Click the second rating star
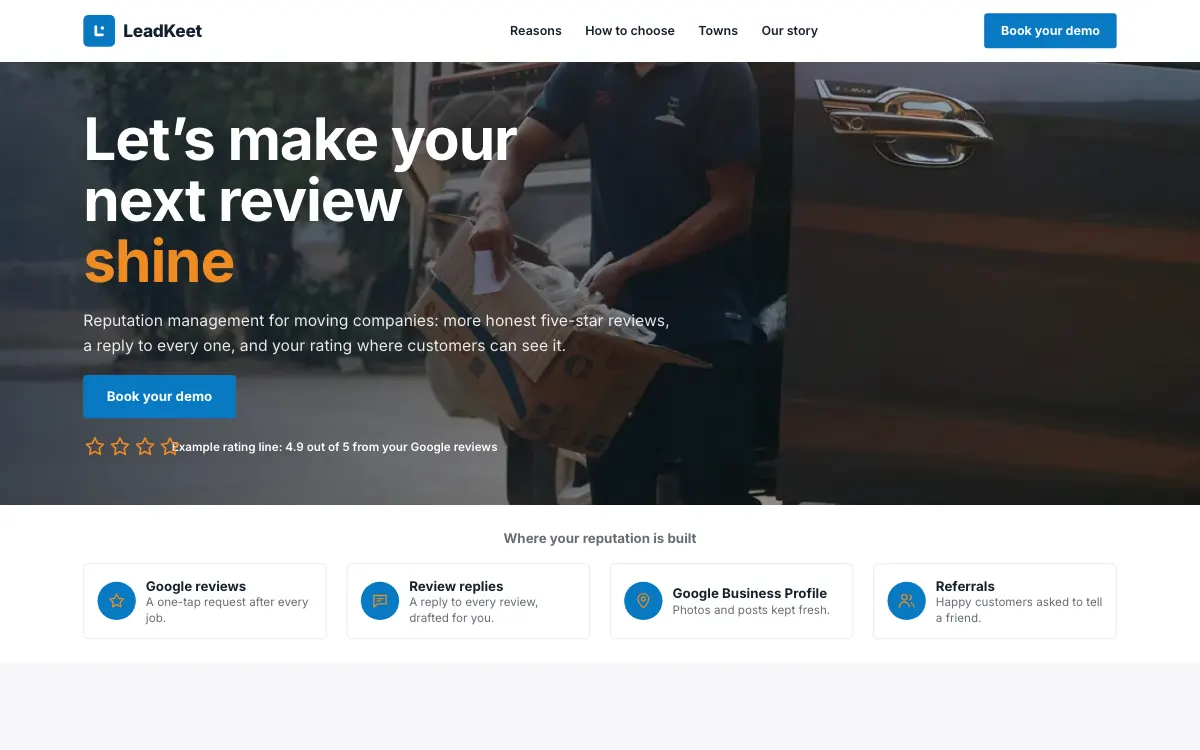The height and width of the screenshot is (750, 1200). coord(120,447)
